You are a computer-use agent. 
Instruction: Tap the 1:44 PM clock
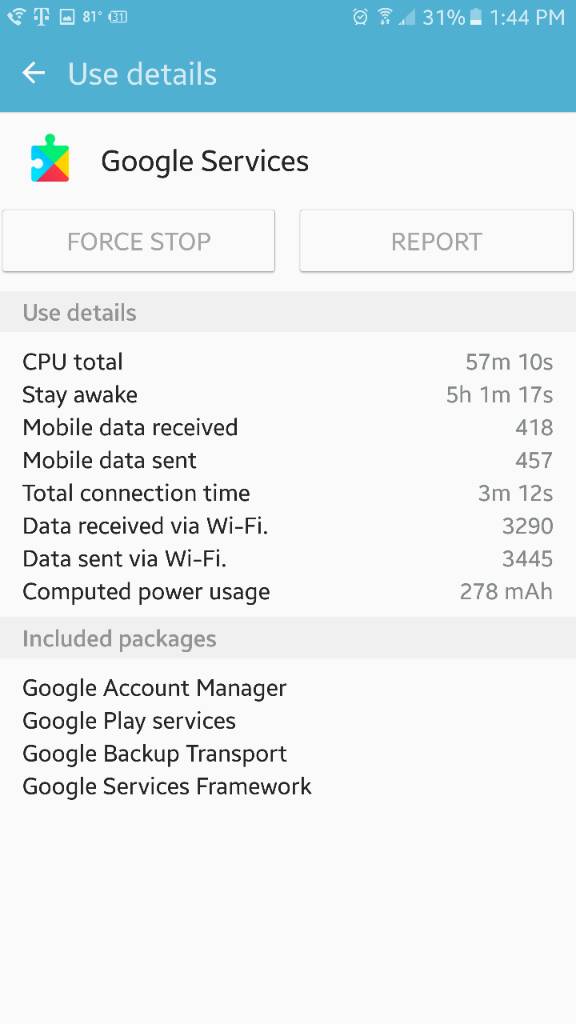coord(526,18)
